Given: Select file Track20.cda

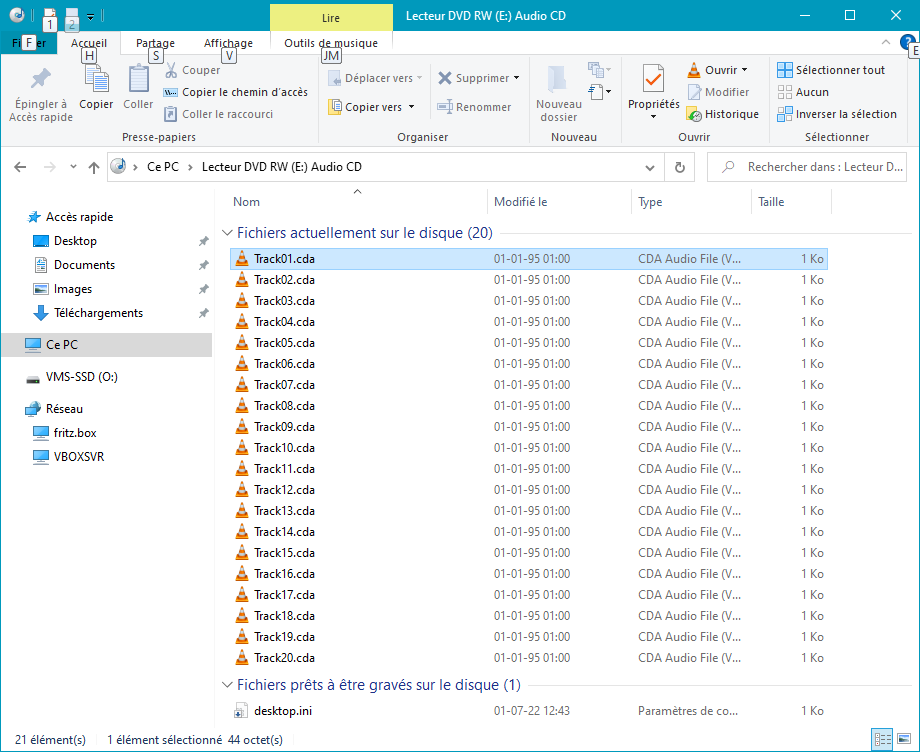Looking at the screenshot, I should pyautogui.click(x=529, y=658).
